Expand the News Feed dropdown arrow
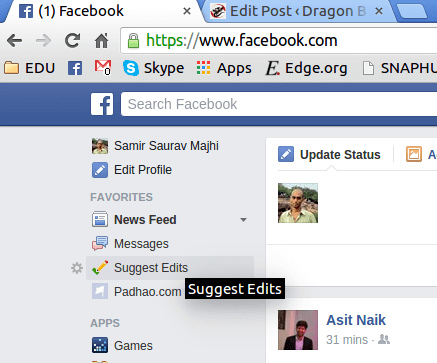Image resolution: width=437 pixels, height=363 pixels. pyautogui.click(x=244, y=220)
